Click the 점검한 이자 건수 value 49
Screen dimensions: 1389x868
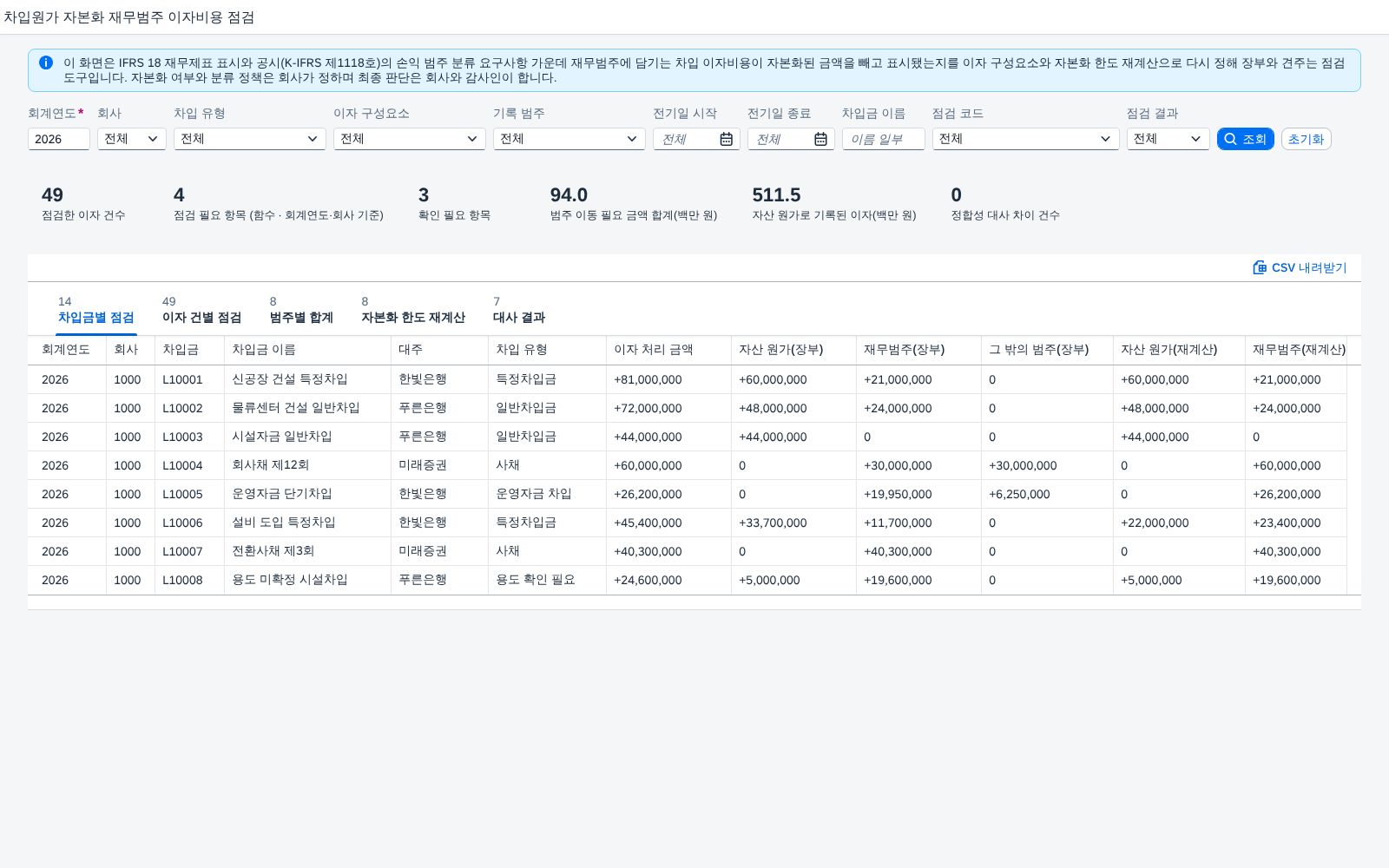pyautogui.click(x=52, y=194)
